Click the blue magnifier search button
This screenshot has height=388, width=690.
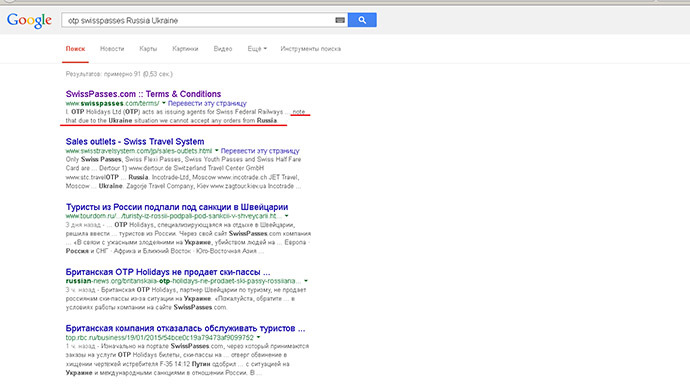362,20
